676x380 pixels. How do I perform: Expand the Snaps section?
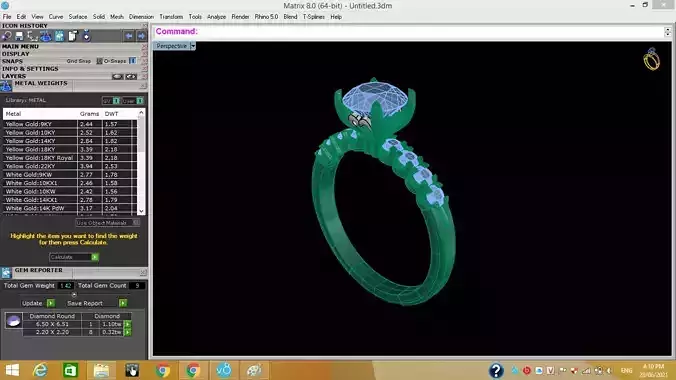click(x=12, y=61)
